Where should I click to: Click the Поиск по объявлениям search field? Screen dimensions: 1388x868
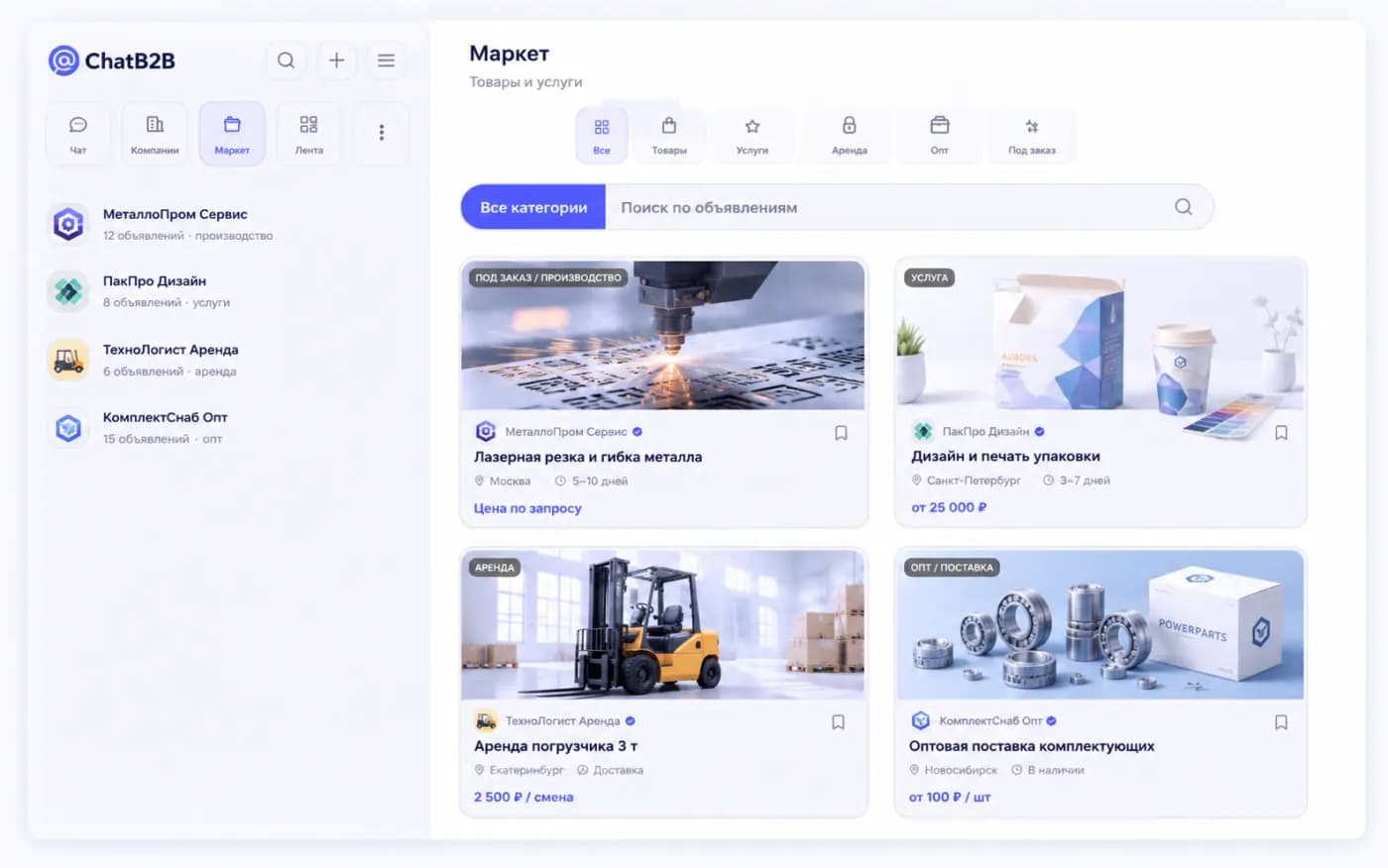click(887, 207)
